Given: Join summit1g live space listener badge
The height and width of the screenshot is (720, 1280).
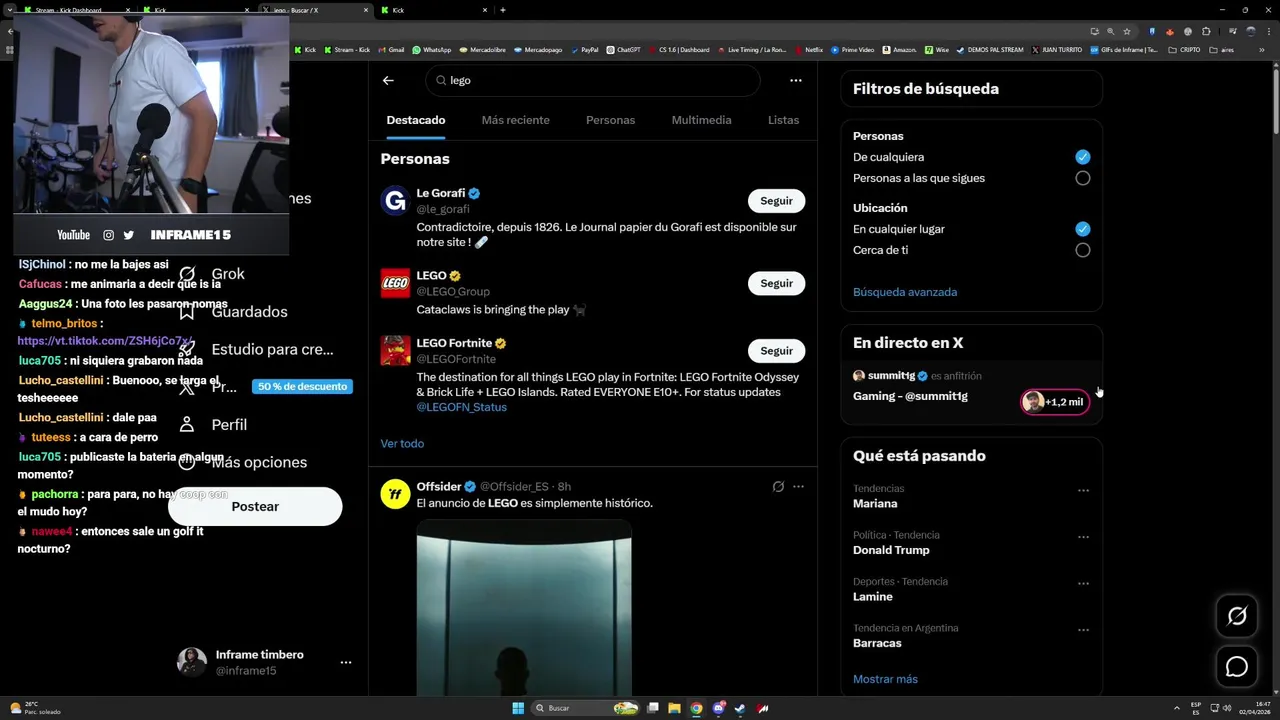Looking at the screenshot, I should tap(1055, 402).
